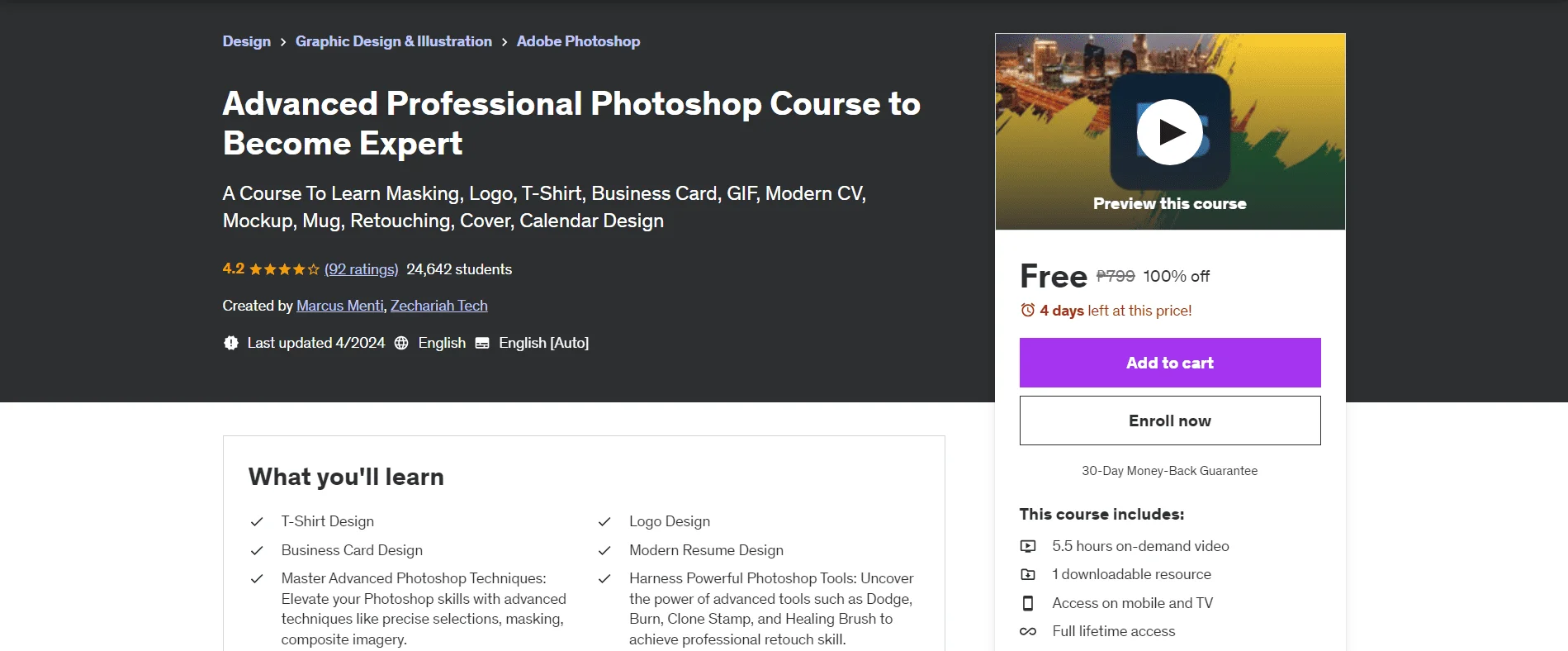Viewport: 1568px width, 651px height.
Task: Click the Harness Powerful Photoshop Tools paragraph
Action: (x=771, y=609)
